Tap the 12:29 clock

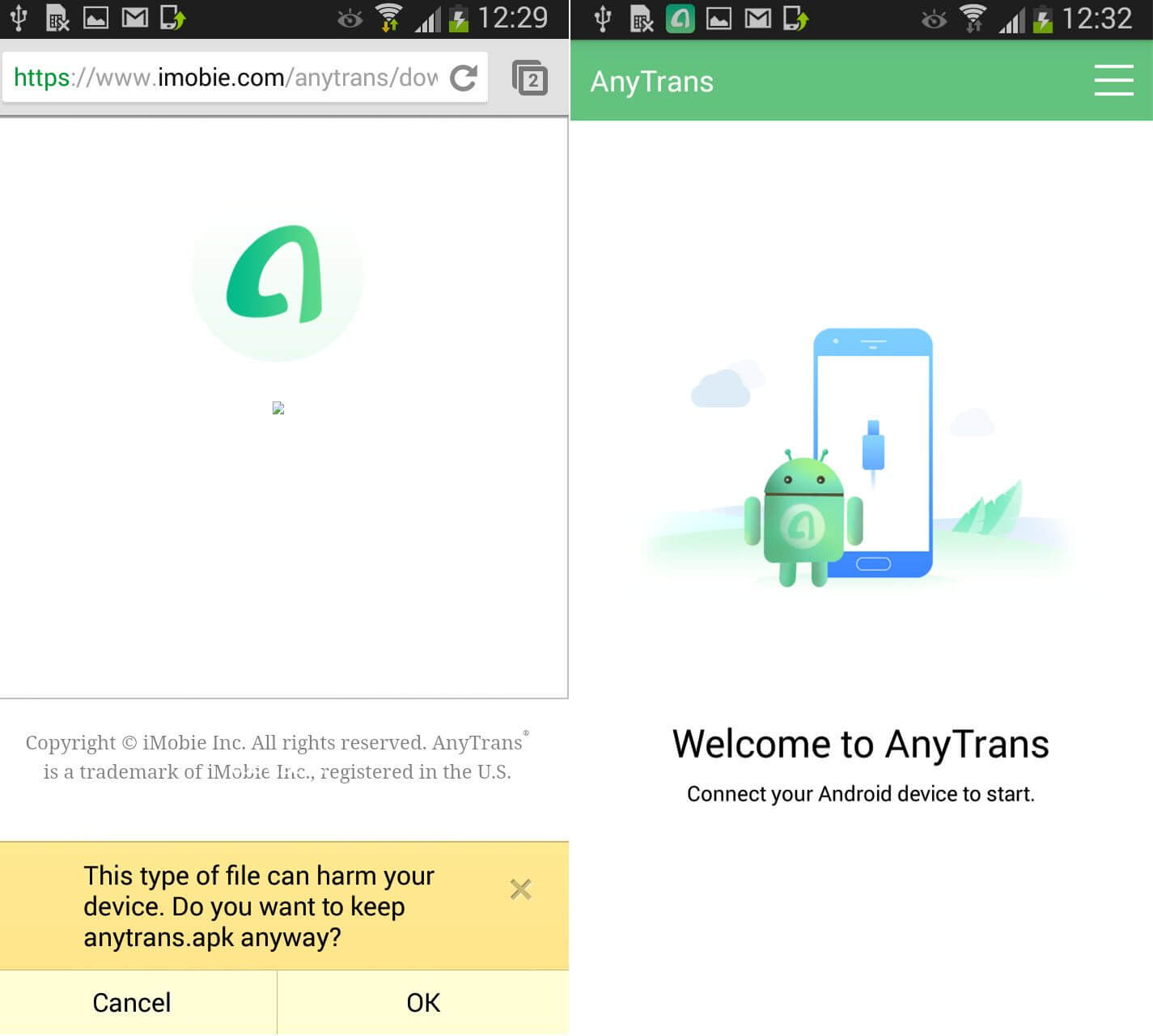[x=513, y=18]
